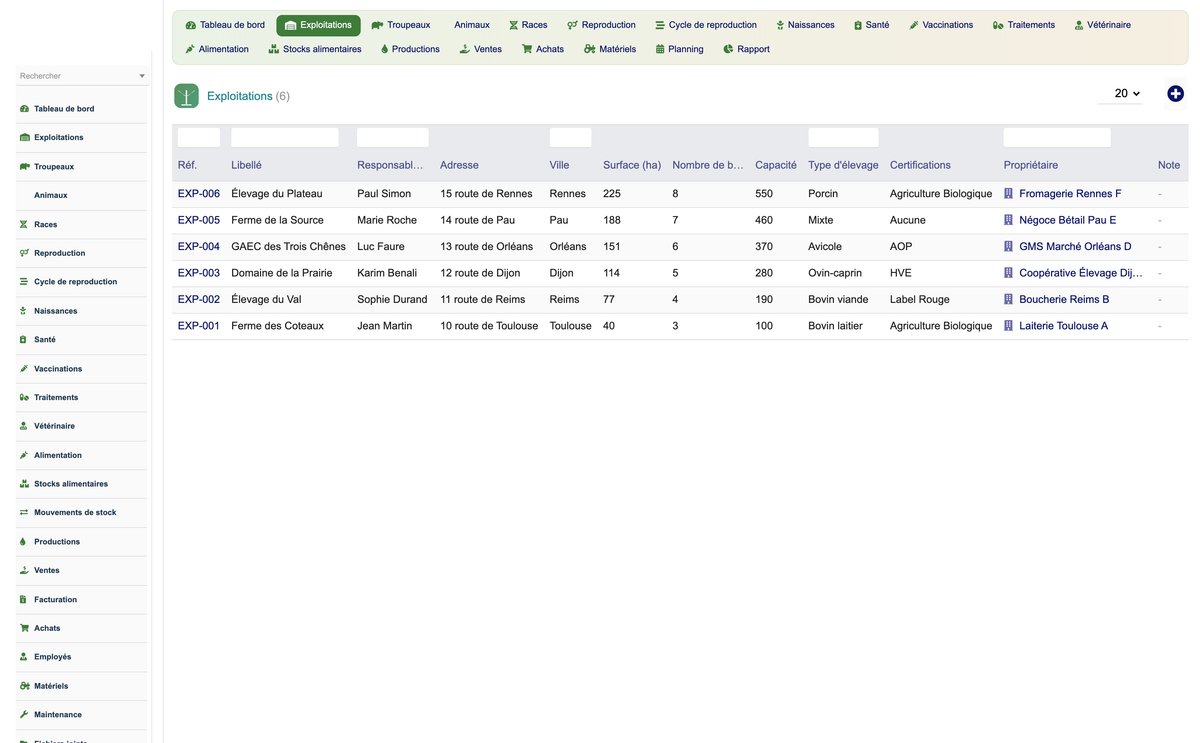This screenshot has width=1200, height=743.
Task: Click the Matériels tractor sidebar icon
Action: [24, 686]
